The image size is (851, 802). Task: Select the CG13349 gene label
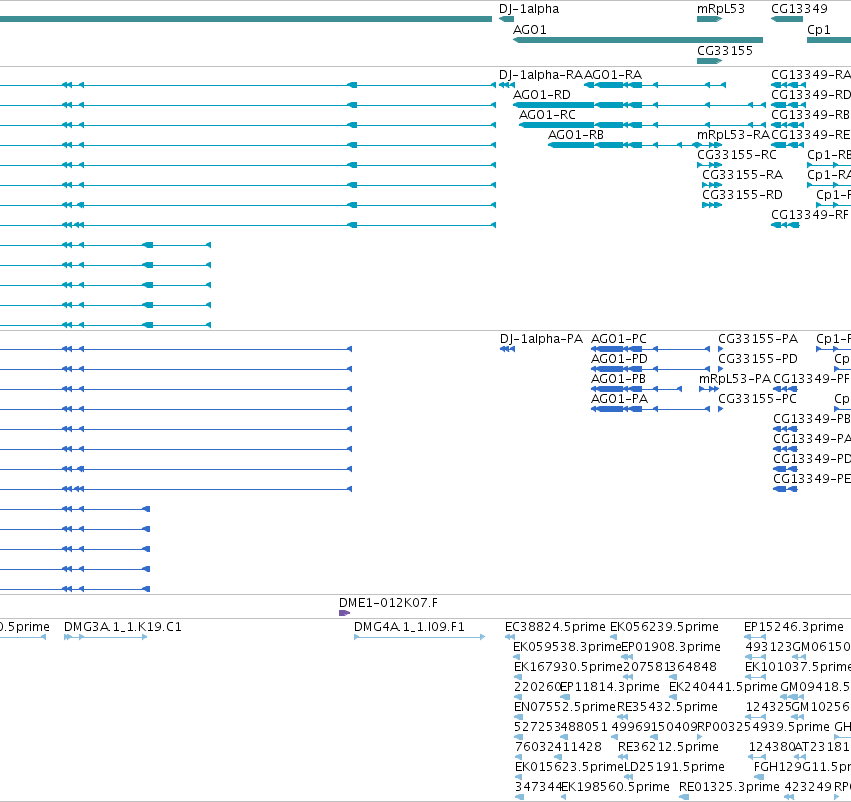[799, 9]
